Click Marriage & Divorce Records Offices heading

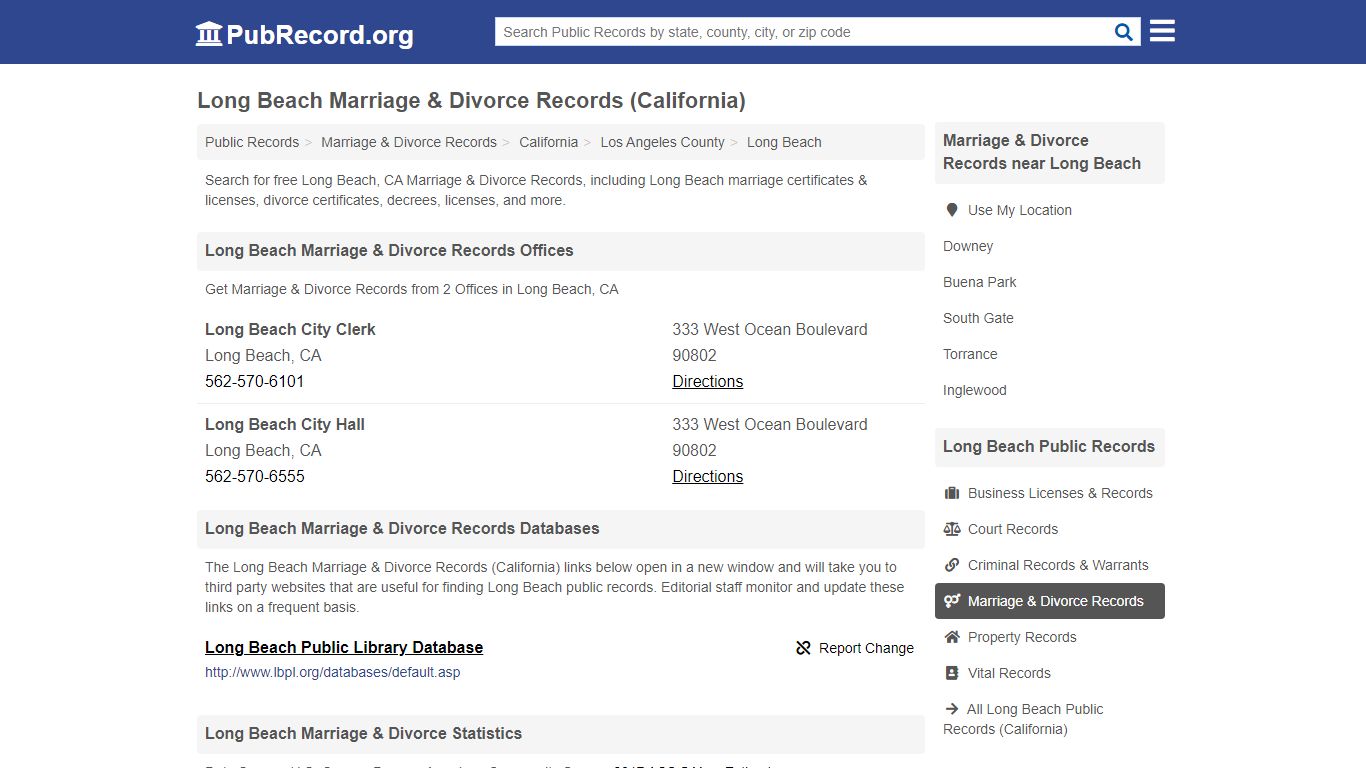389,250
